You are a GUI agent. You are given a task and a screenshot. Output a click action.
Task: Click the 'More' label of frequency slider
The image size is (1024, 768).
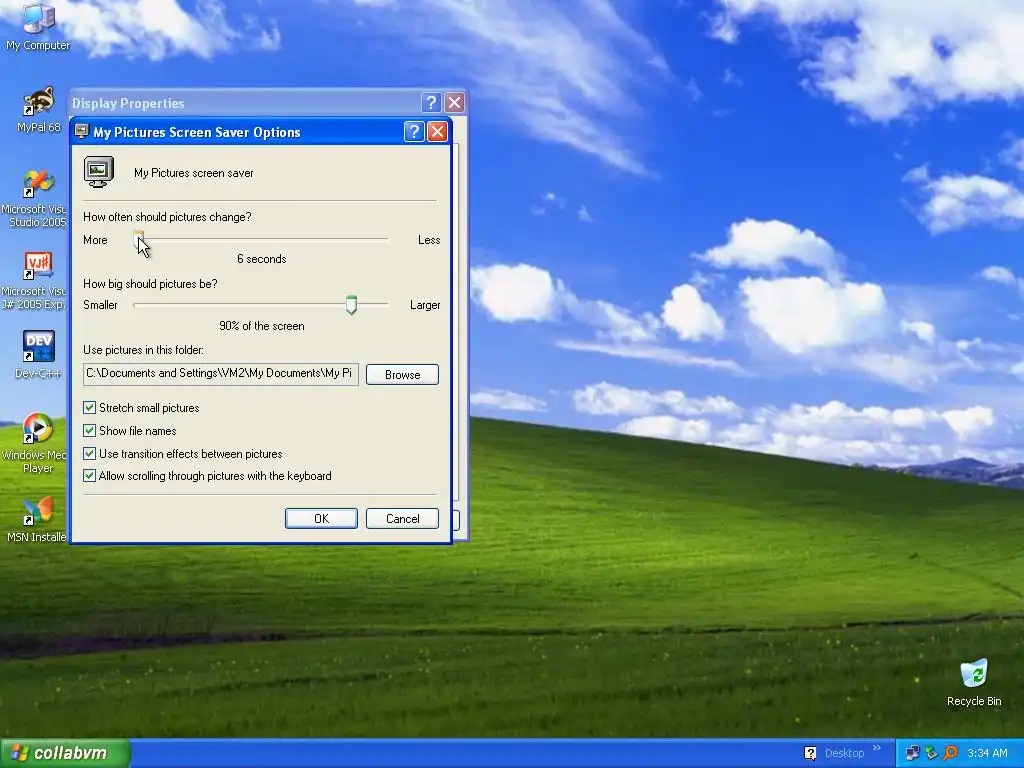[95, 240]
